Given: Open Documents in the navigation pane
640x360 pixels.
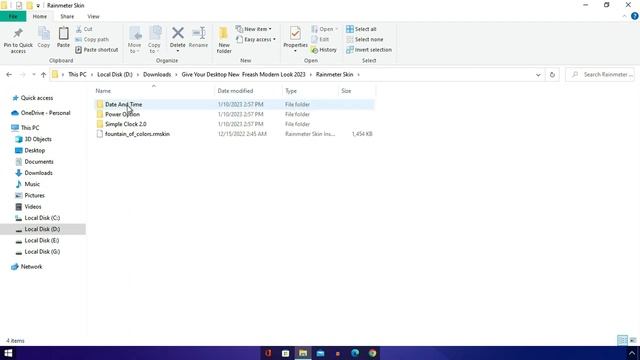Looking at the screenshot, I should (x=34, y=162).
